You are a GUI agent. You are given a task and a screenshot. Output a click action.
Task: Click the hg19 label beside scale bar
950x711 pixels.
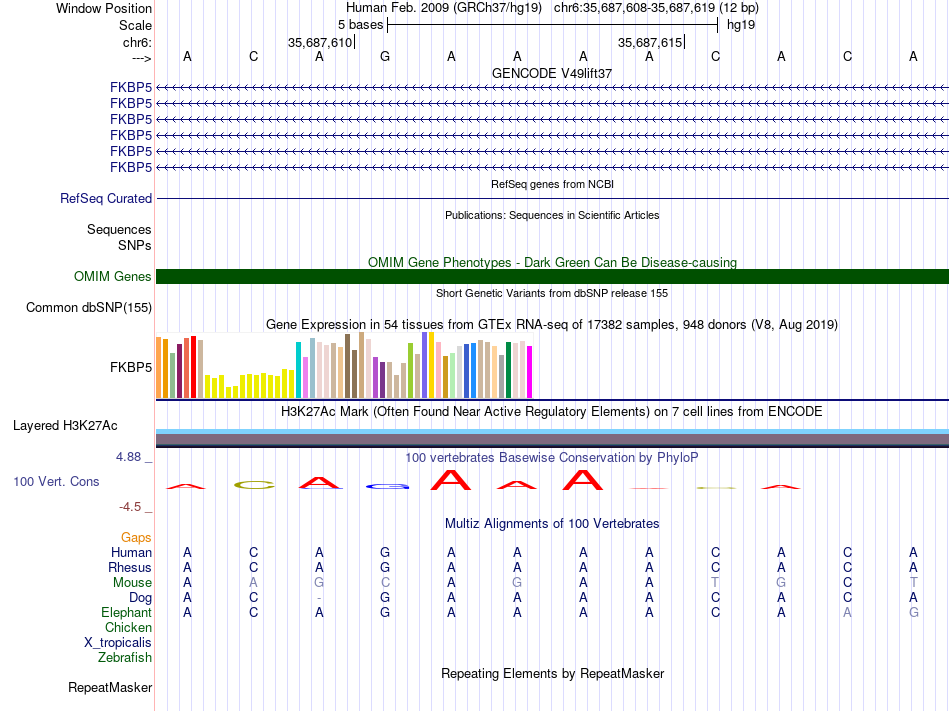[x=741, y=25]
